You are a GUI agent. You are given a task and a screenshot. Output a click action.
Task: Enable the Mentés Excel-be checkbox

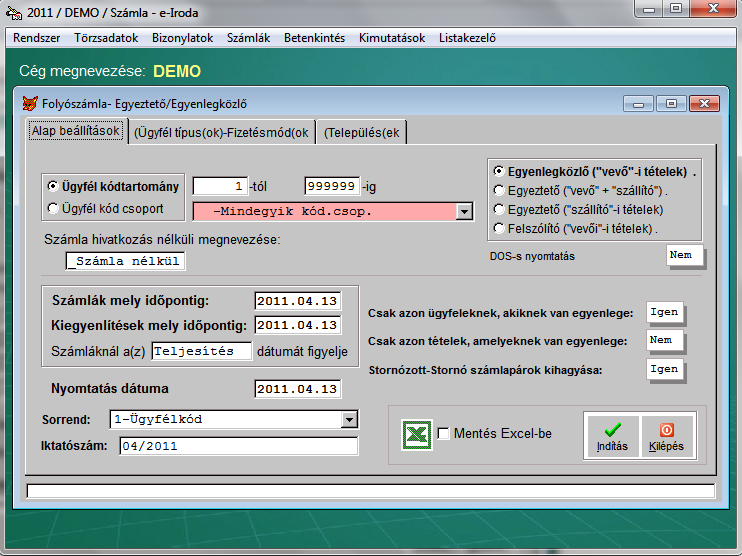pos(444,434)
